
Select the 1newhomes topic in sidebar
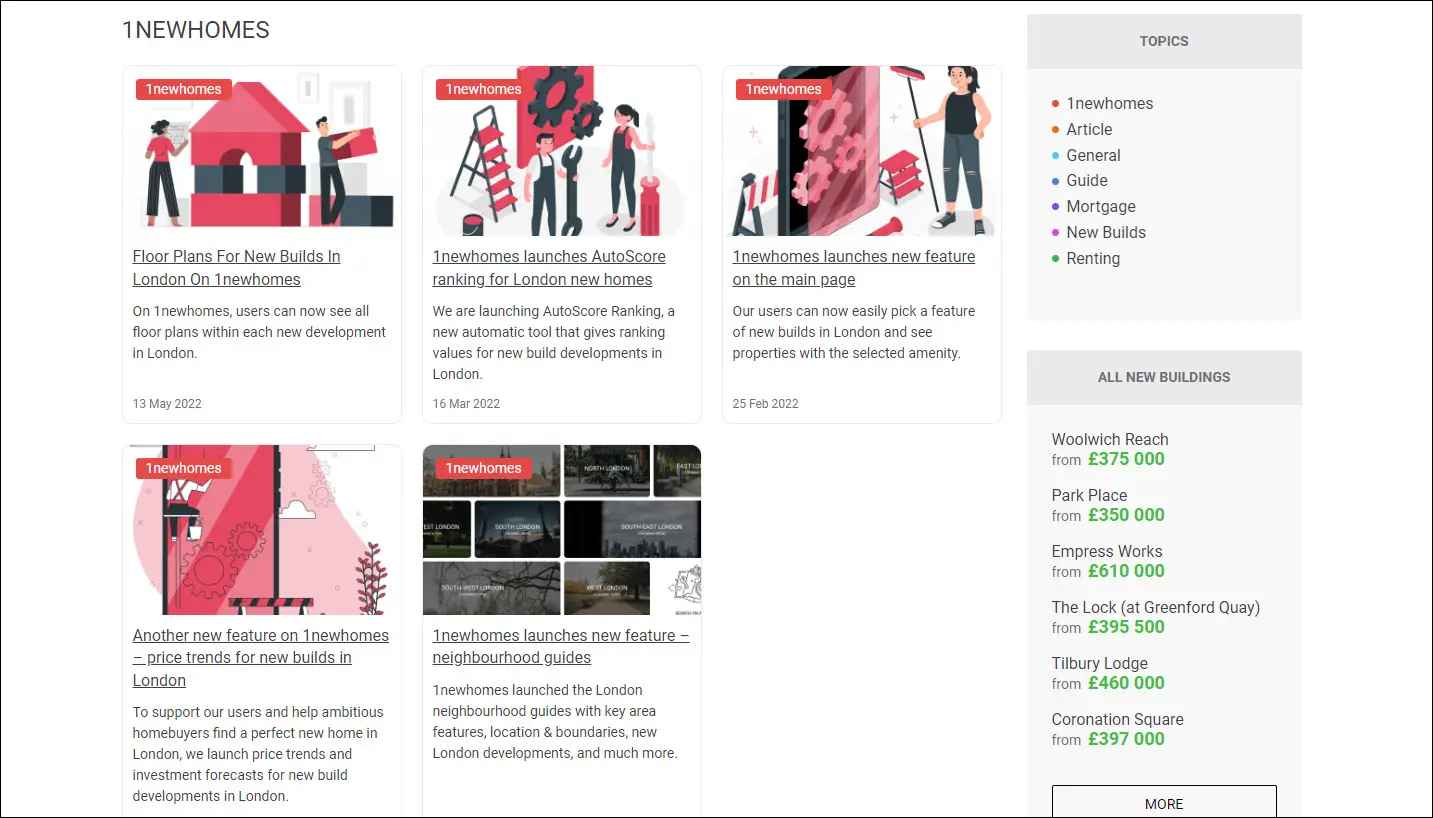[1109, 103]
